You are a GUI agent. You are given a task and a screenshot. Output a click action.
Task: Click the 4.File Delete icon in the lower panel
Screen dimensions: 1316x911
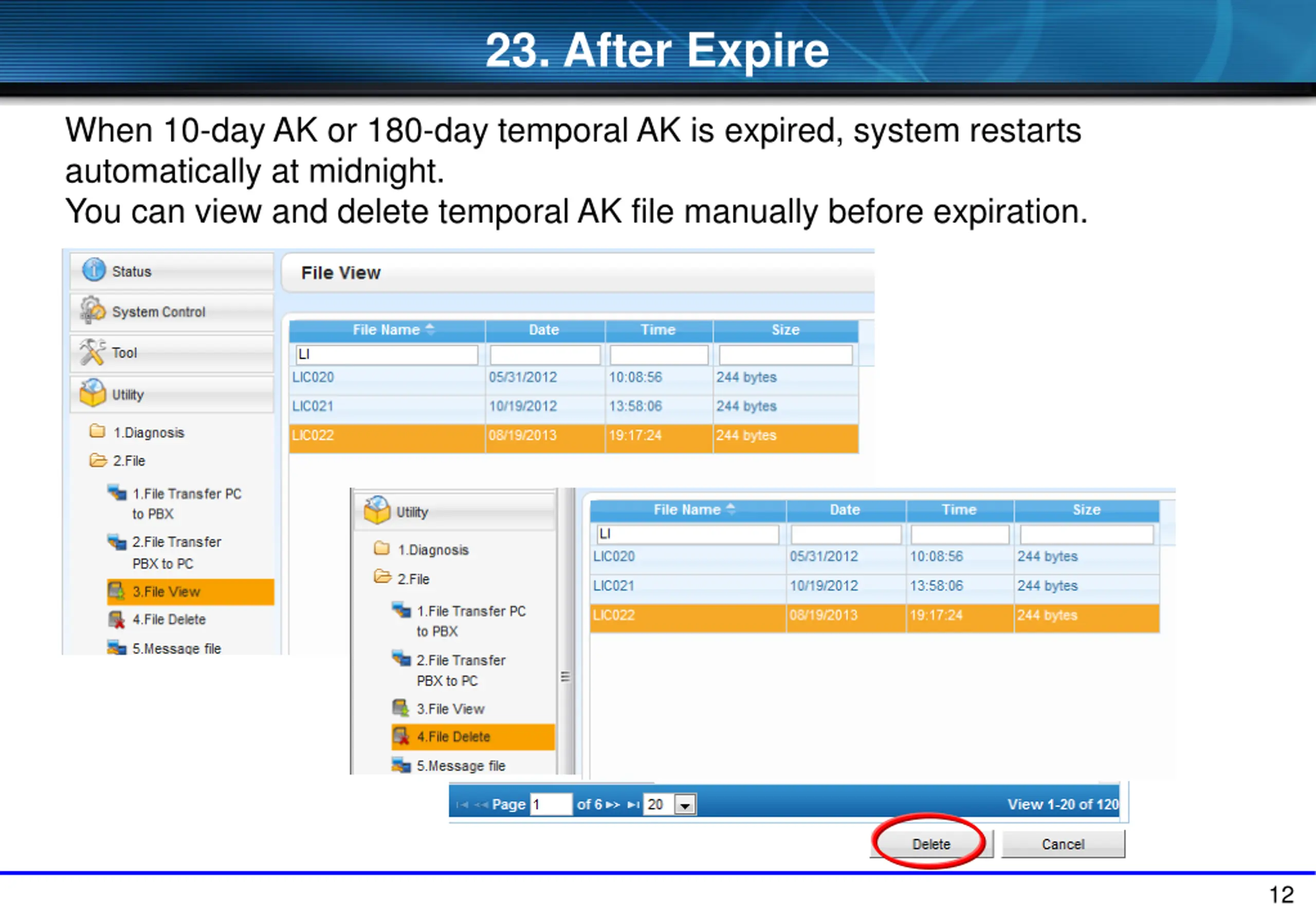pyautogui.click(x=400, y=736)
